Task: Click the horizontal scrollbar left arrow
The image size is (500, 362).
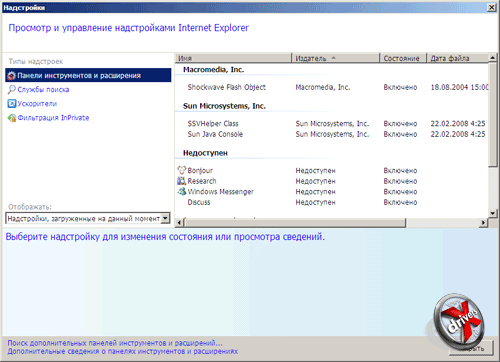Action: click(x=179, y=223)
